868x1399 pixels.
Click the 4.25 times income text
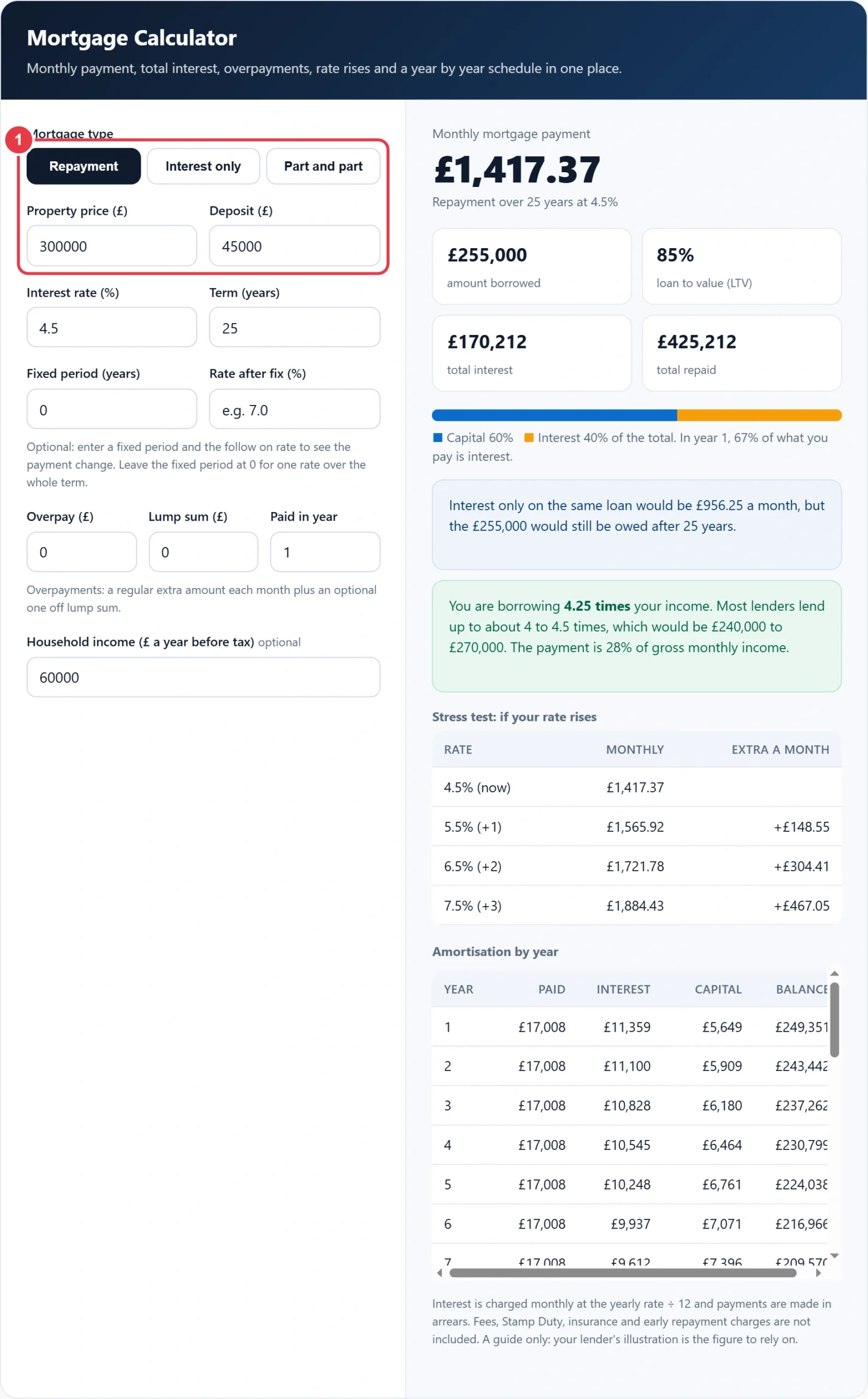click(597, 606)
